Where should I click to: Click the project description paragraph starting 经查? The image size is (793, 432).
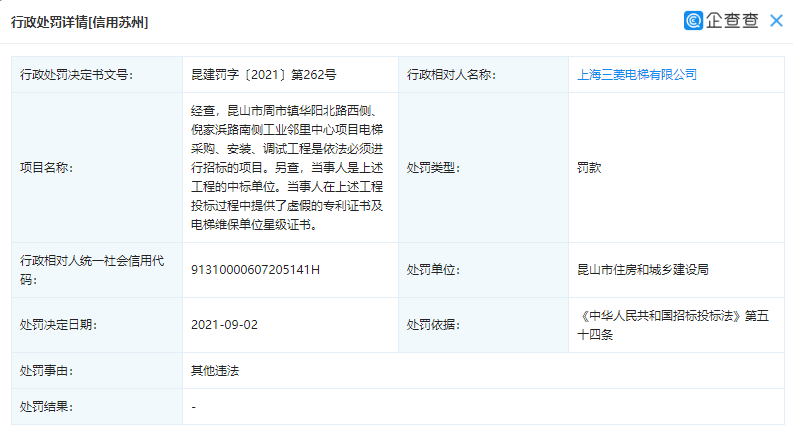287,168
